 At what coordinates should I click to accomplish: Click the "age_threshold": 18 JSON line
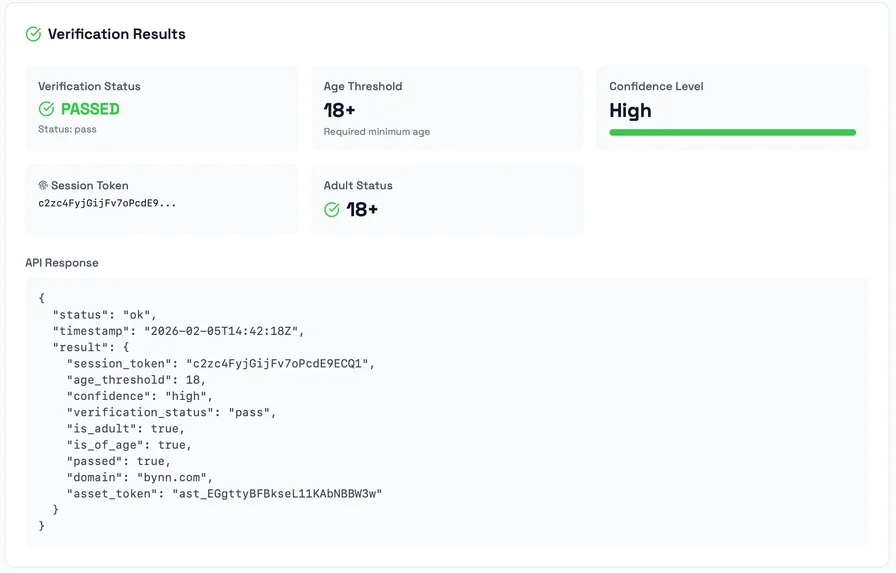[x=136, y=379]
